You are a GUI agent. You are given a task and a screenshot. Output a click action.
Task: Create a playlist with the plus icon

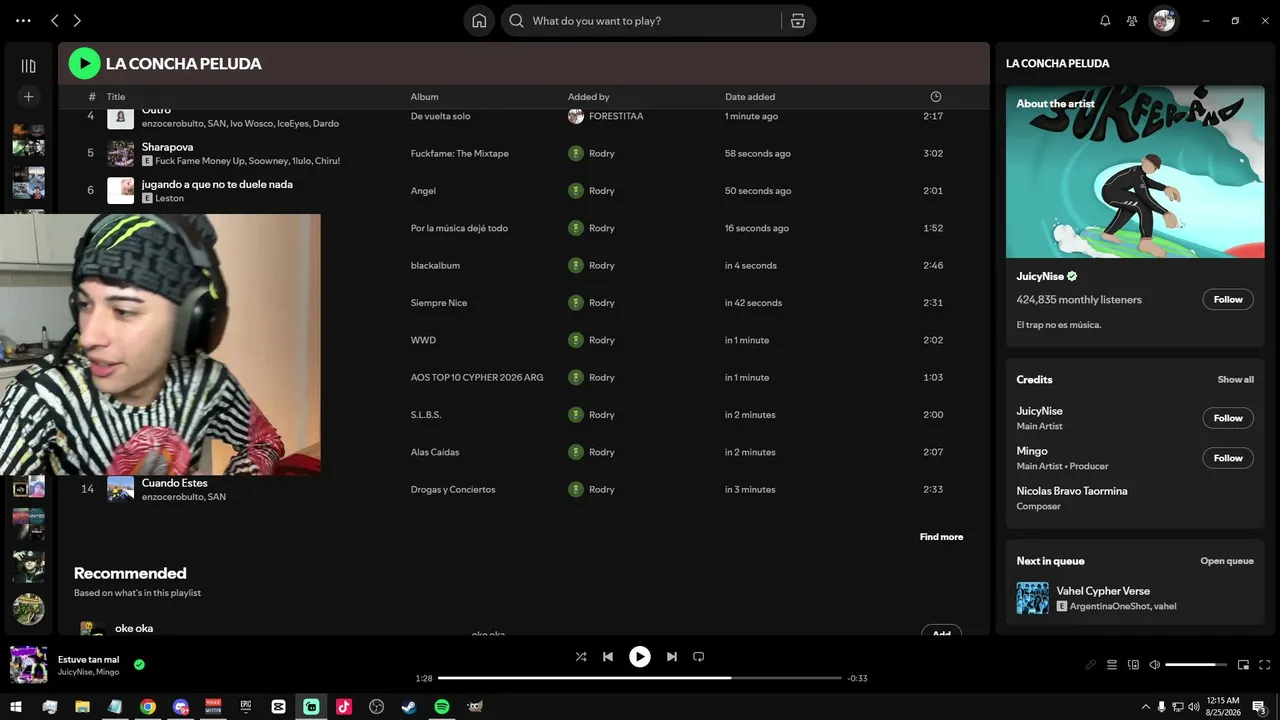click(29, 96)
